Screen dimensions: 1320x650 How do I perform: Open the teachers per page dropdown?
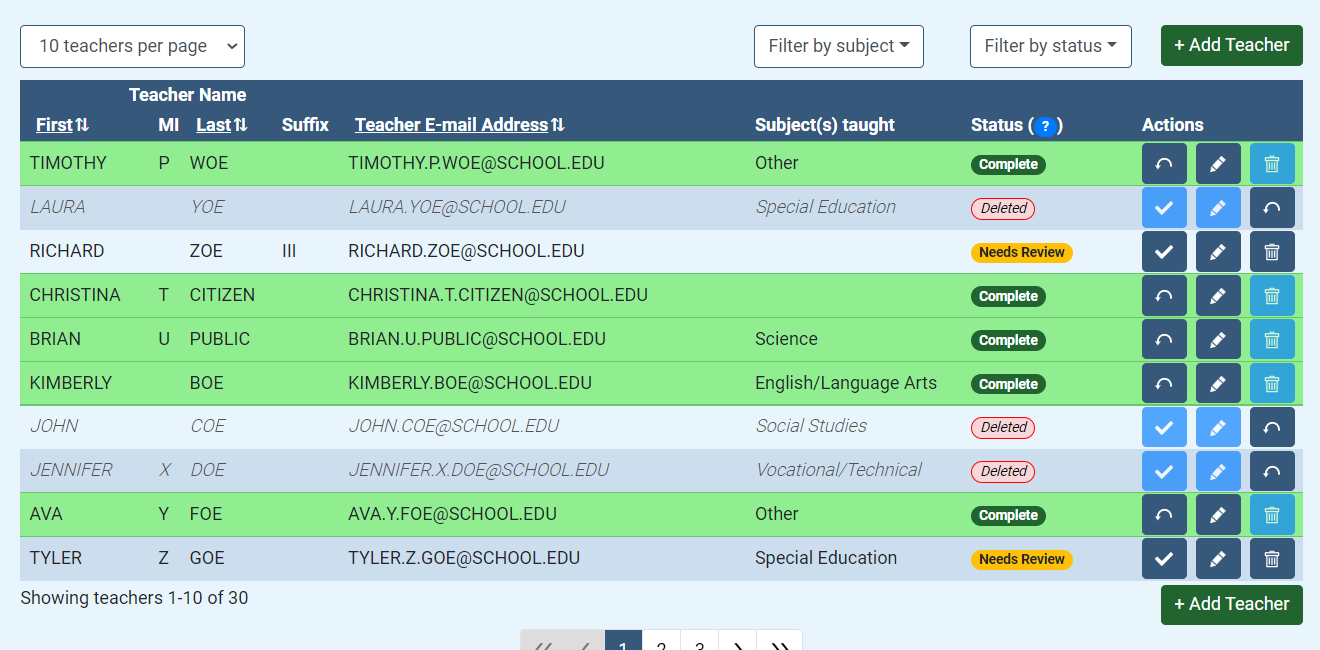[132, 46]
